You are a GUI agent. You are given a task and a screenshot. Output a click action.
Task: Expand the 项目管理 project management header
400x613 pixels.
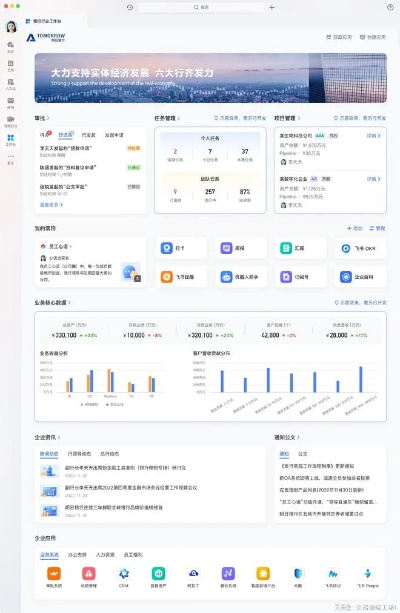287,118
